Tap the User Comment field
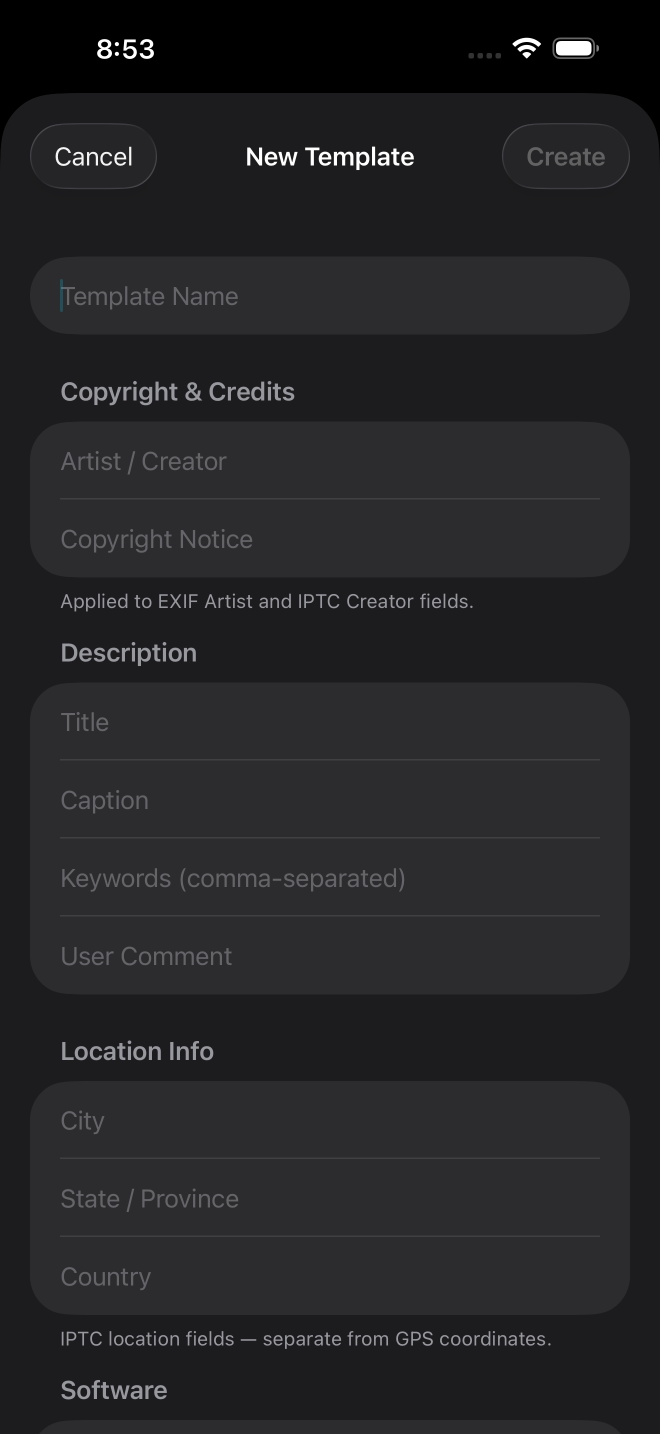660x1434 pixels. pos(330,956)
